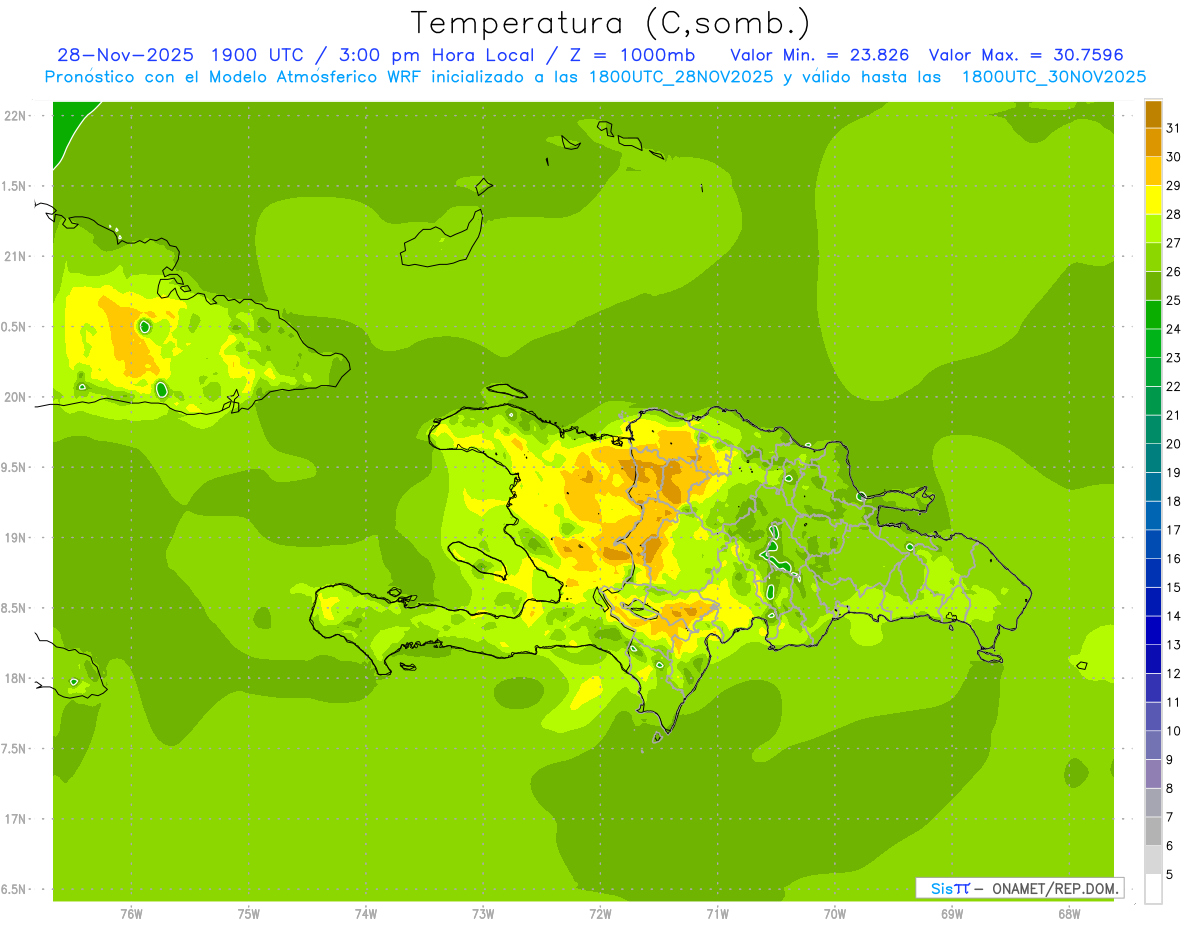Click the legend value "28"
The image size is (1200, 927).
coord(1174,214)
